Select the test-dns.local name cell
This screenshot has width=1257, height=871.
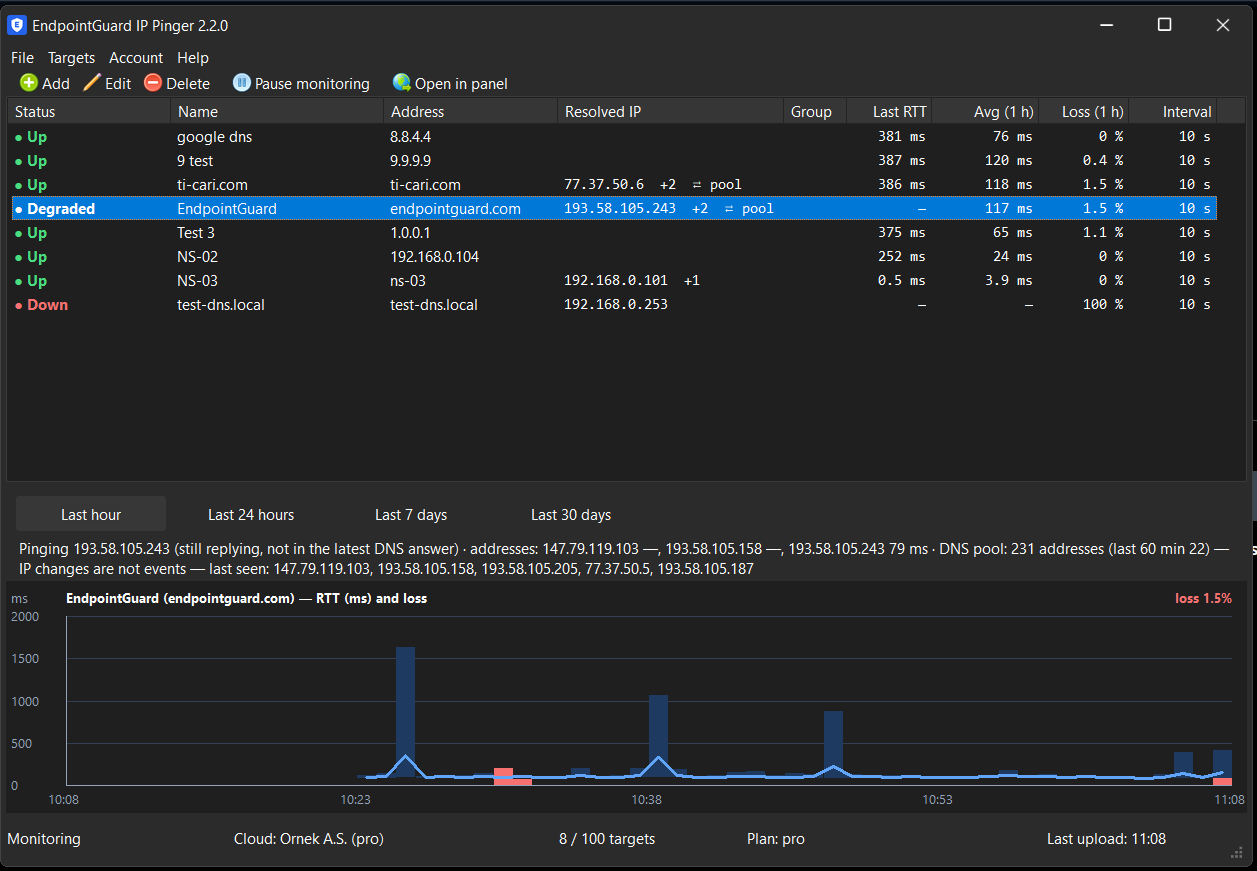pos(221,305)
